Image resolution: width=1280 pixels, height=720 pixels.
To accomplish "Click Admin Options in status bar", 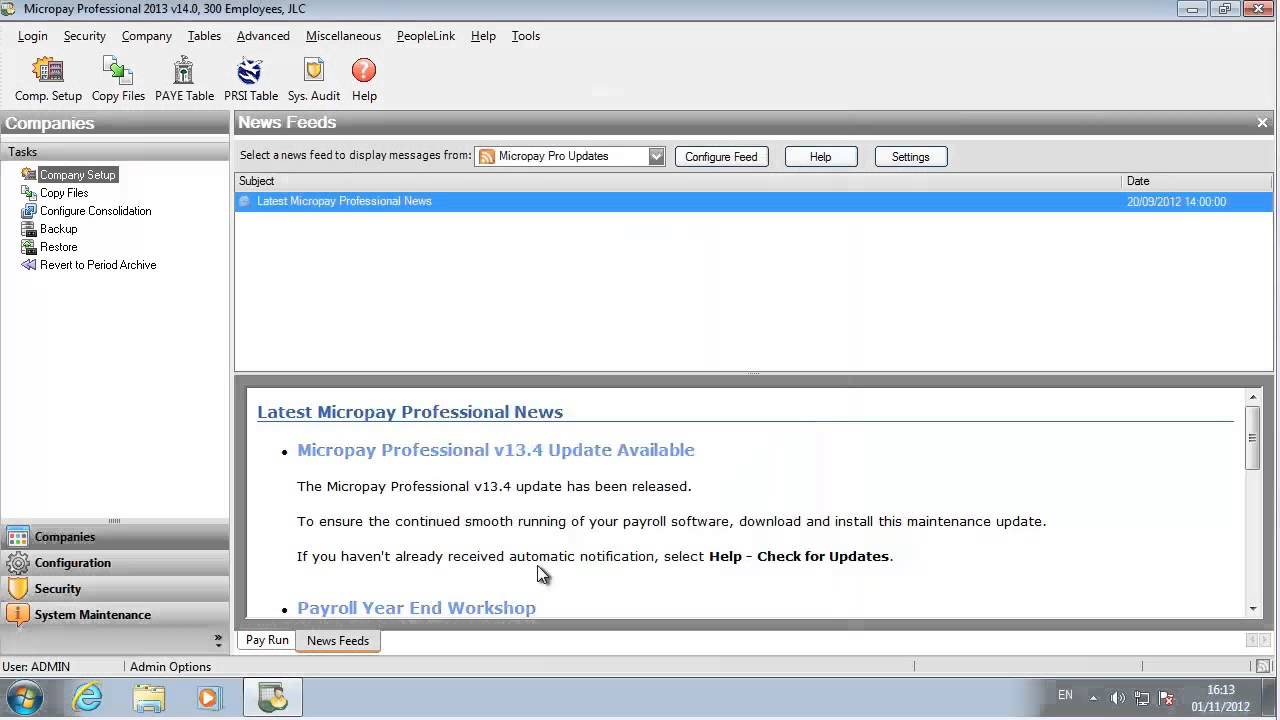I will tap(170, 667).
